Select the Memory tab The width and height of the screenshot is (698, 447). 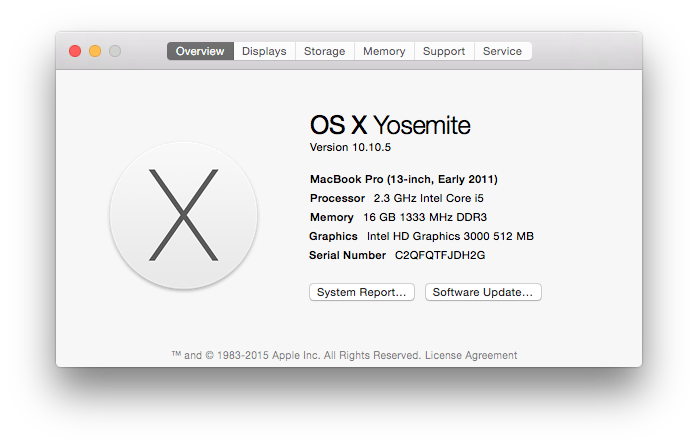[384, 51]
